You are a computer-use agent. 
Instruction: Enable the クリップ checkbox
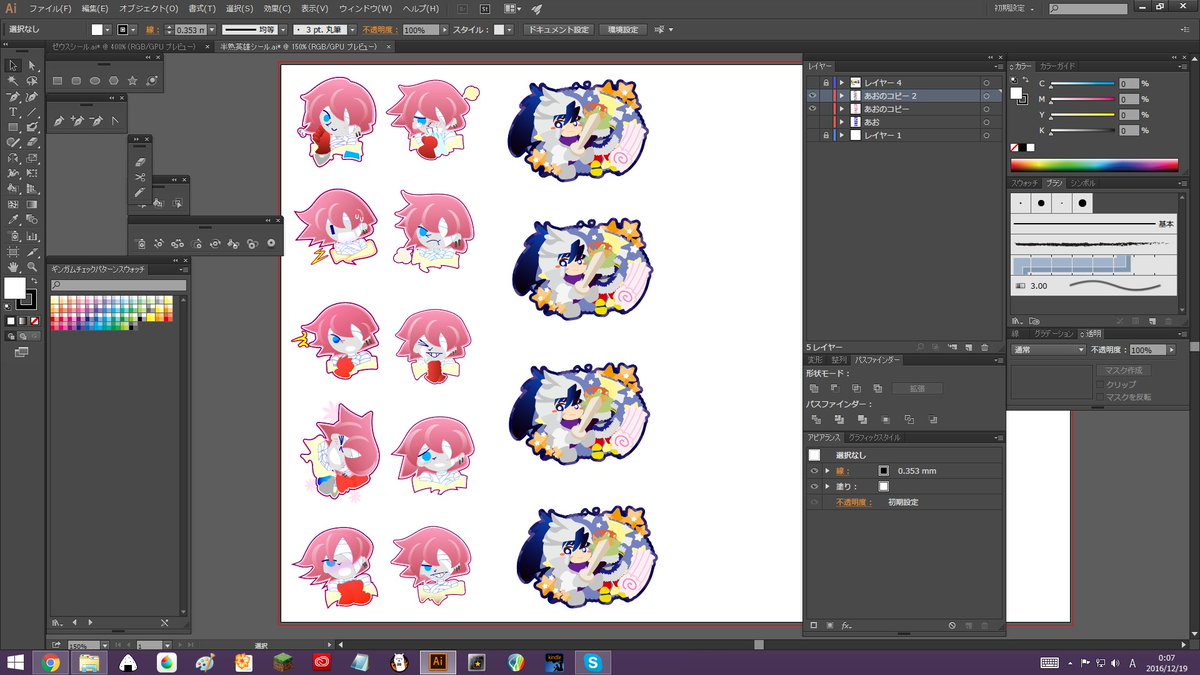tap(1100, 384)
